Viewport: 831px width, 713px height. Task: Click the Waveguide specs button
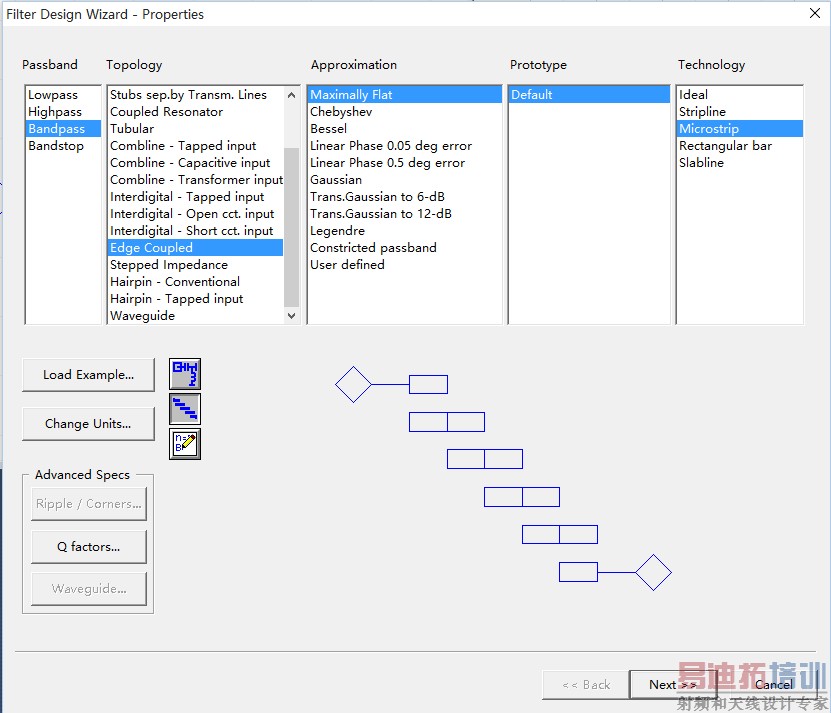click(89, 588)
